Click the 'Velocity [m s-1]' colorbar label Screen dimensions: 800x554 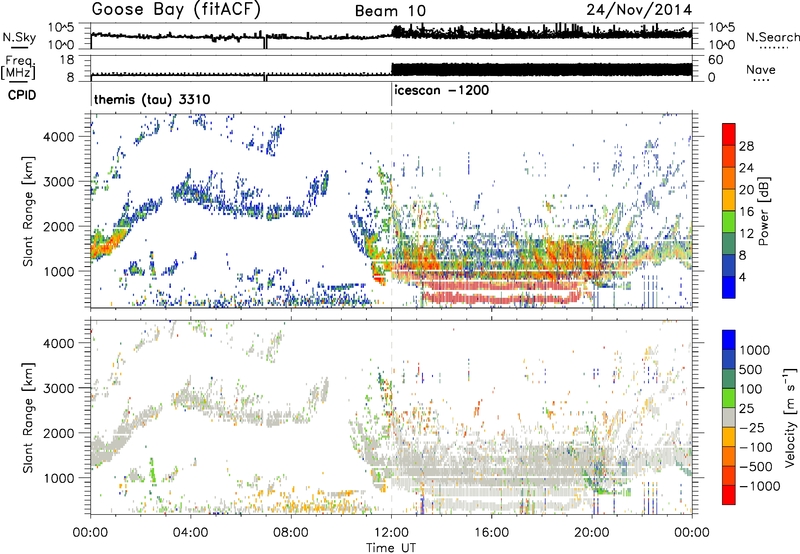pos(790,417)
